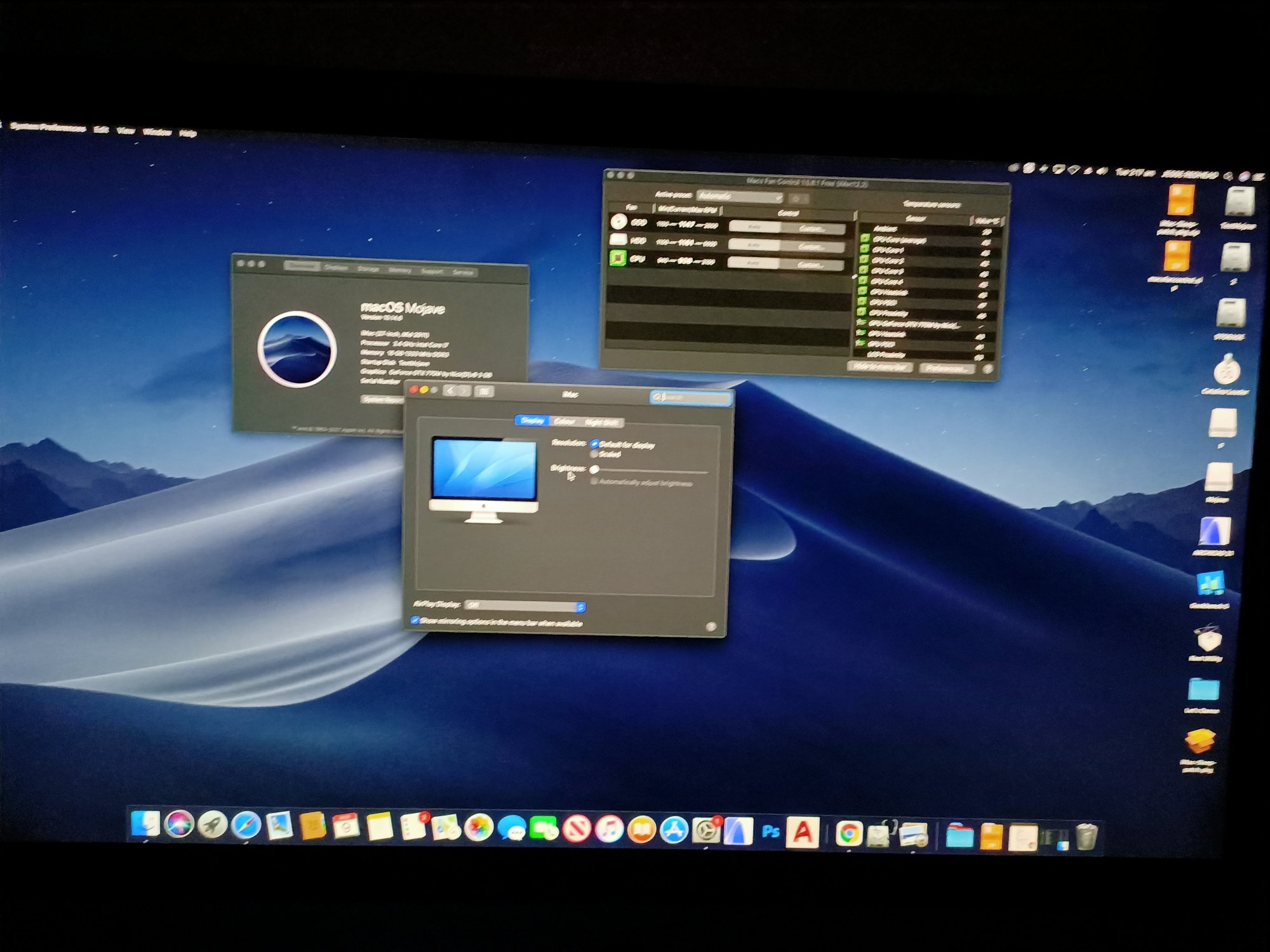This screenshot has height=952, width=1270.
Task: Open Google Chrome in the dock
Action: [x=848, y=834]
